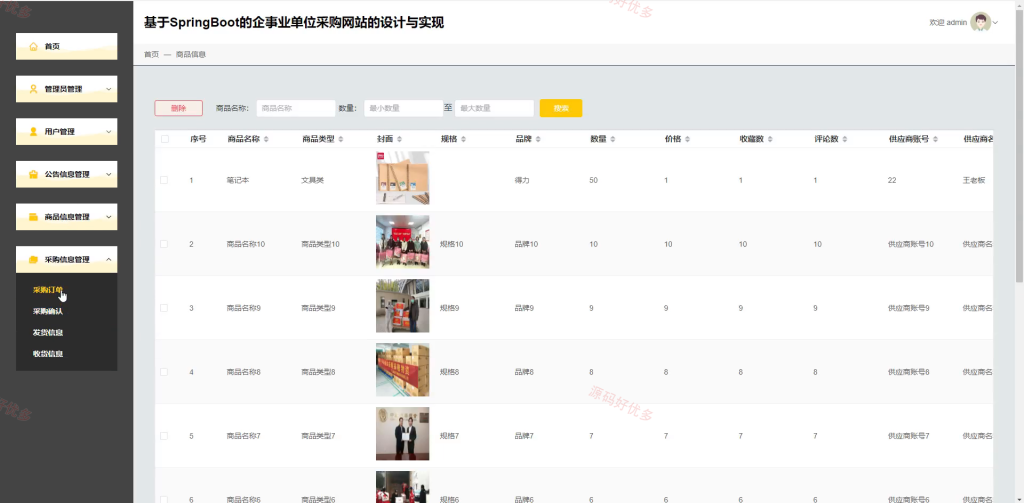The width and height of the screenshot is (1024, 503).
Task: Open 采购订单 submenu item
Action: point(48,290)
